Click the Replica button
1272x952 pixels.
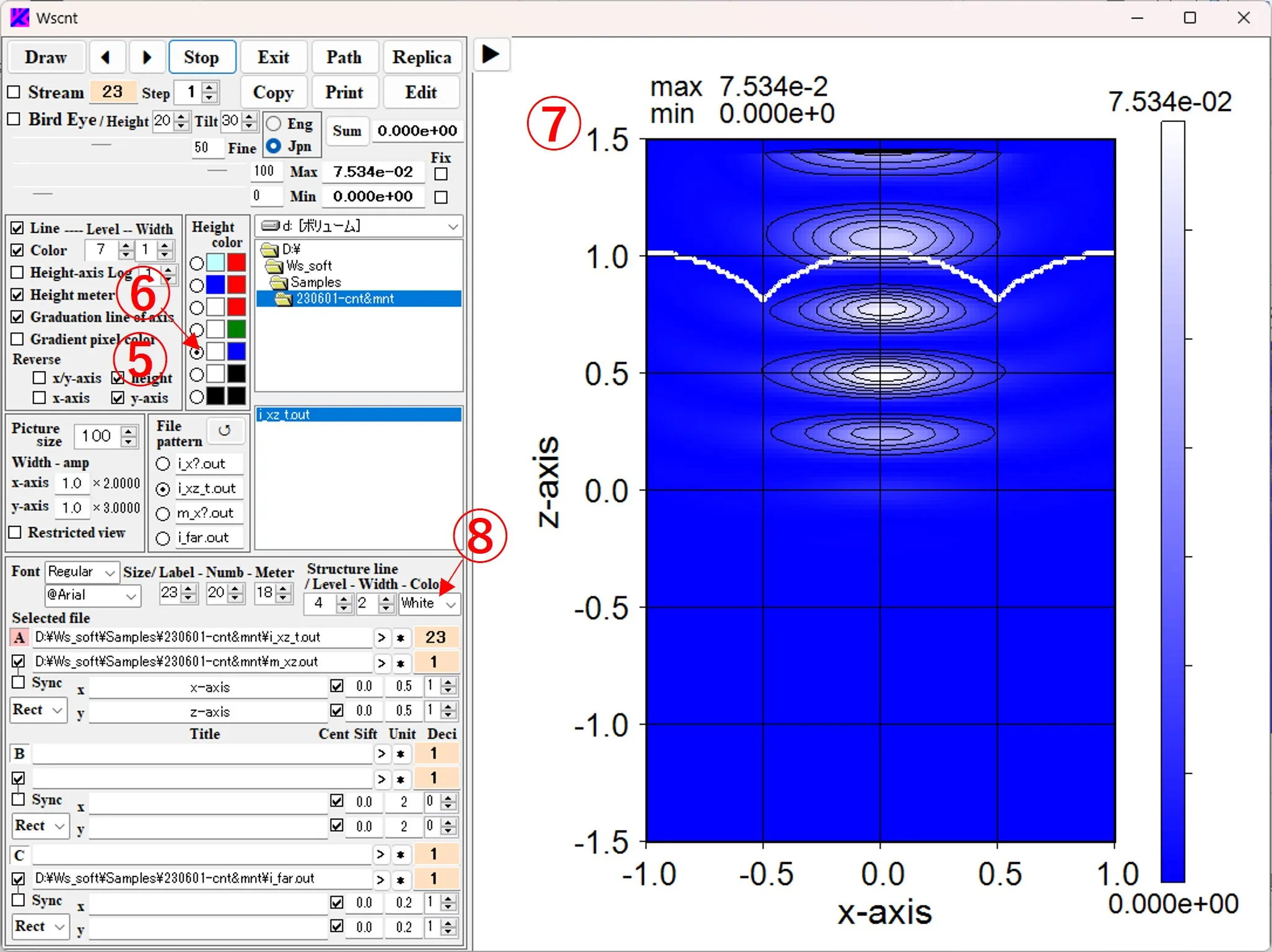click(x=422, y=57)
